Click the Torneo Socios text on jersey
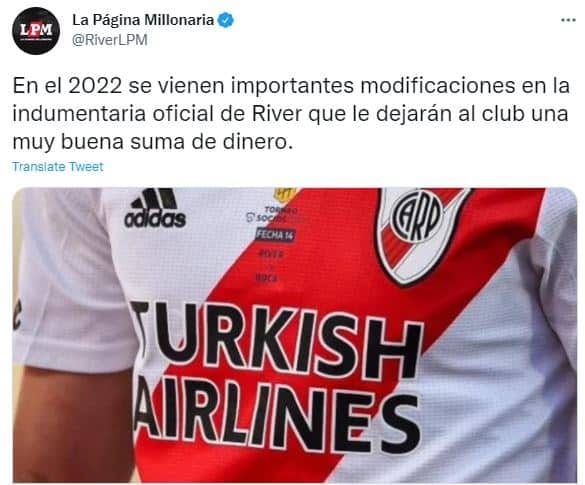Screen dimensions: 585x485 [x=273, y=215]
